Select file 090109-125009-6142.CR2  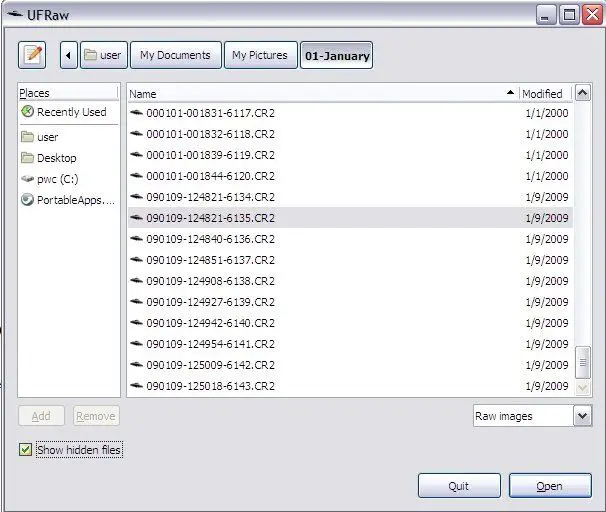pyautogui.click(x=350, y=365)
